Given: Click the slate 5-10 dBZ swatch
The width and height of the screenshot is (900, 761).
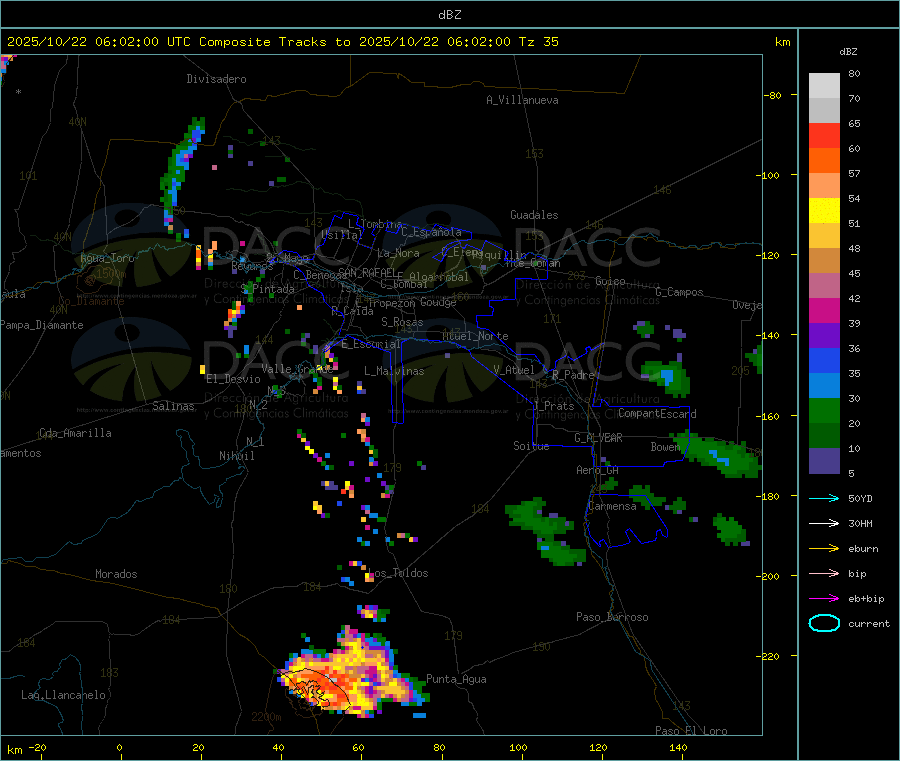Looking at the screenshot, I should coord(824,461).
